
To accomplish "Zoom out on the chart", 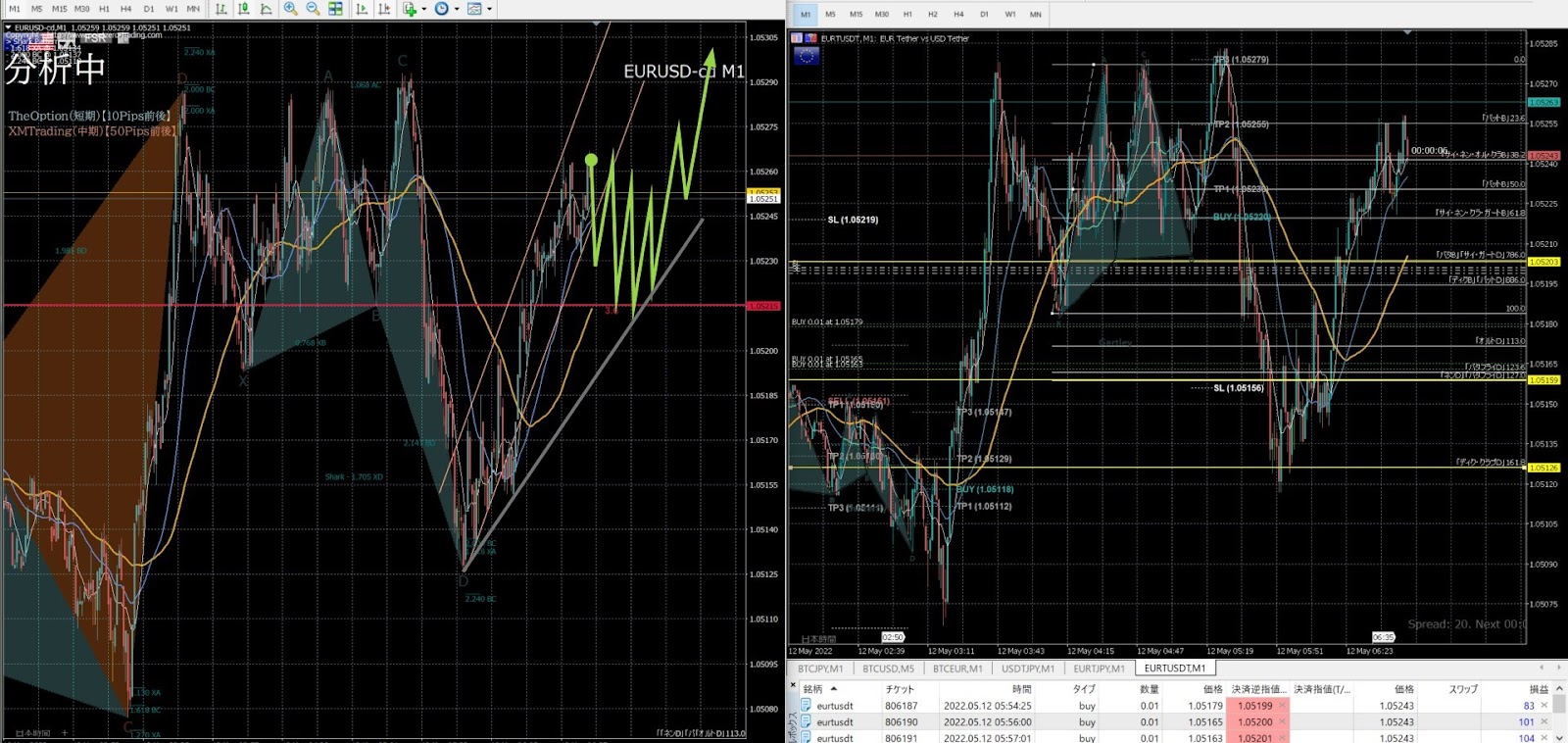I will click(313, 9).
